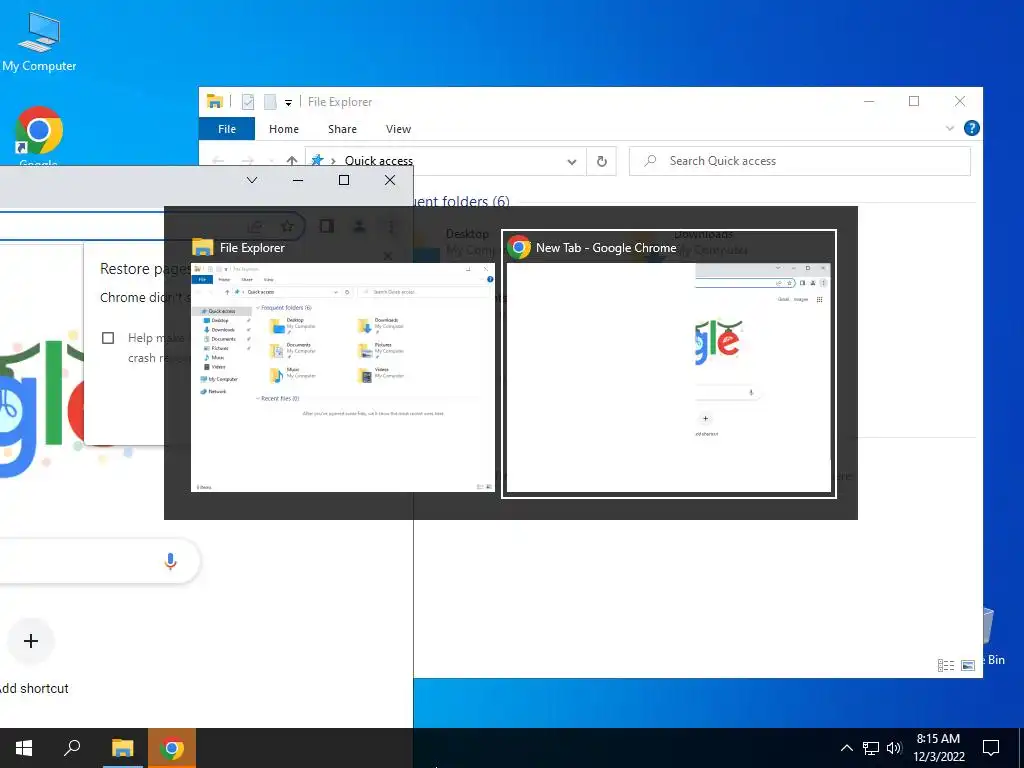Go up one folder level in File Explorer
Viewport: 1024px width, 768px height.
292,161
